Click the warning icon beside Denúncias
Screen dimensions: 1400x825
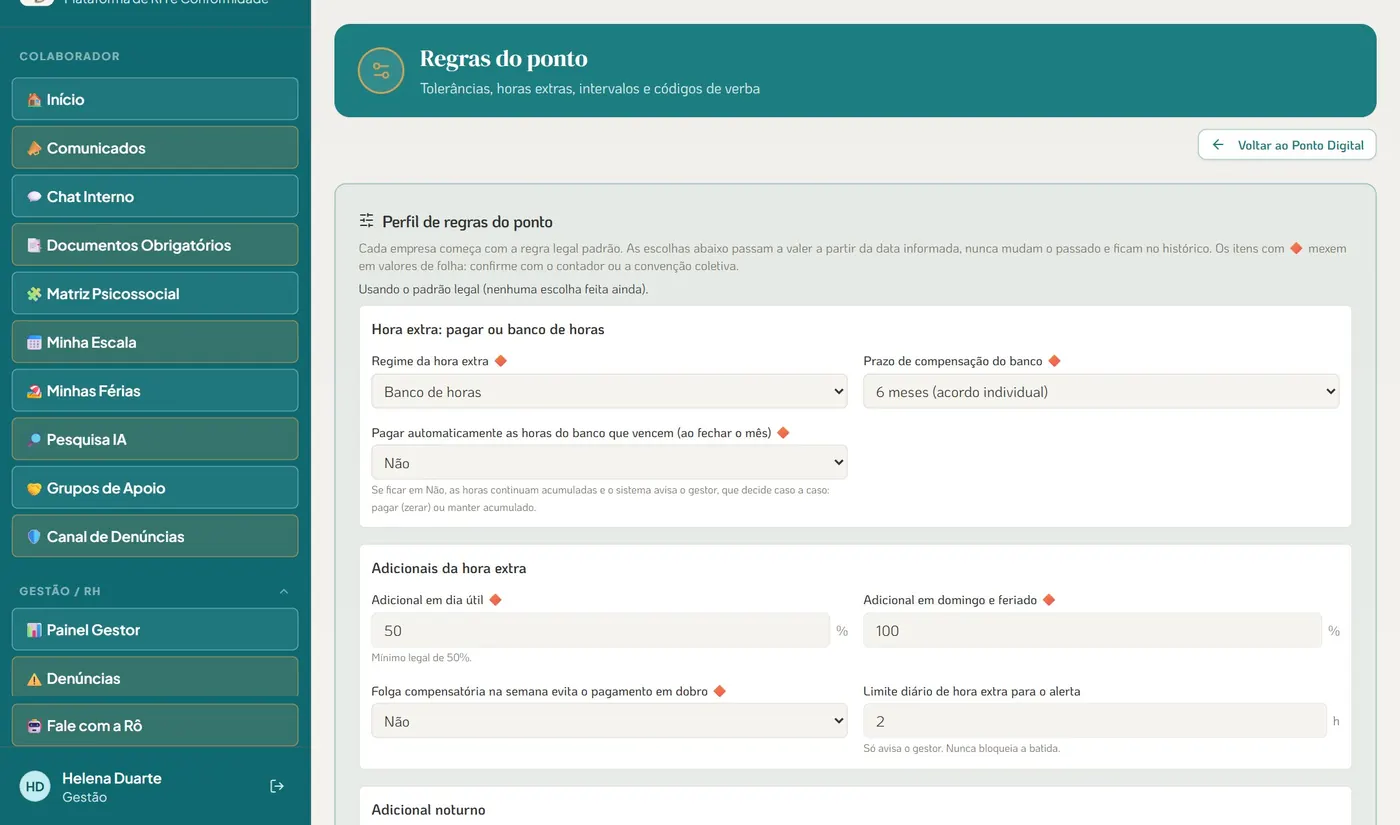point(34,678)
